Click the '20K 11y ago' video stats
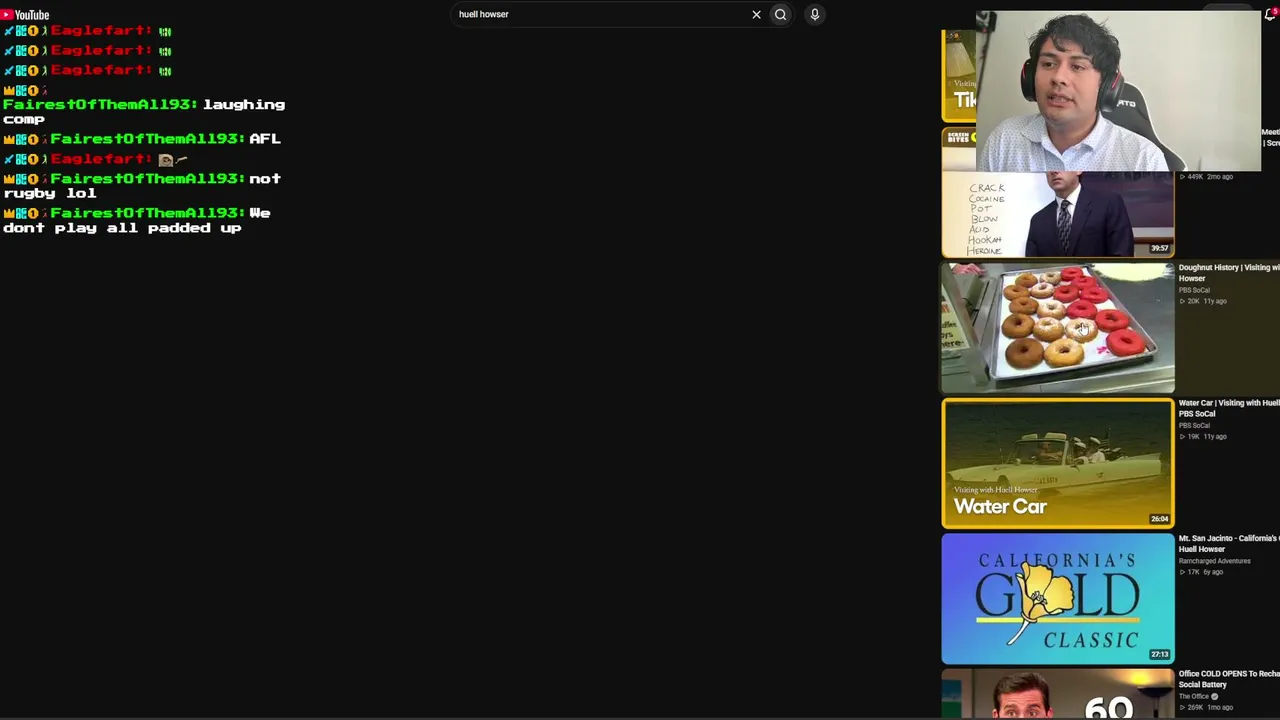1280x720 pixels. click(1202, 301)
